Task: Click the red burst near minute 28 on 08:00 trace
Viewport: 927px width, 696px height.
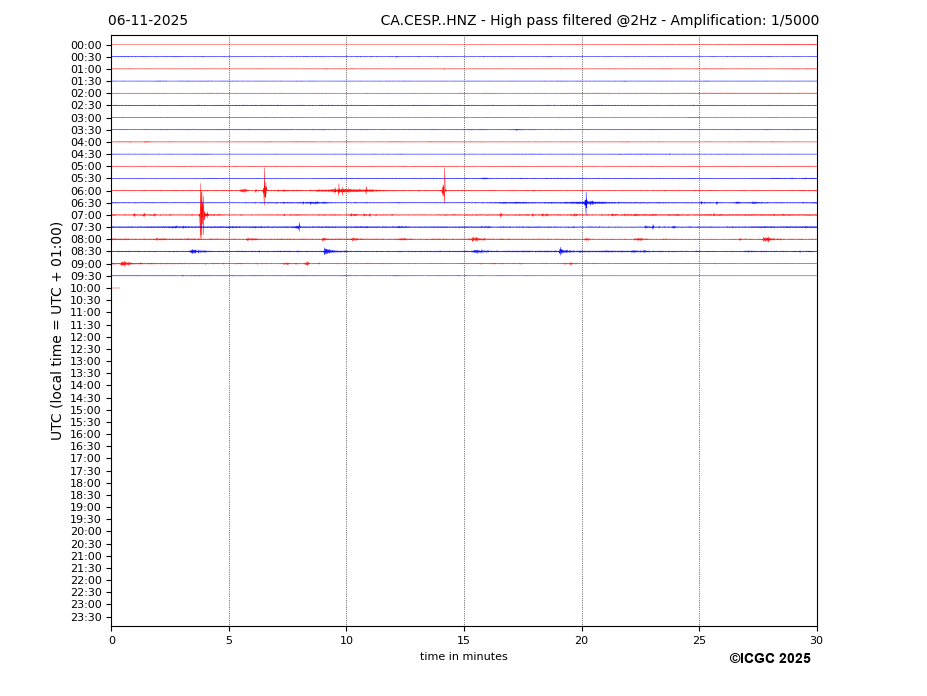Action: tap(767, 239)
